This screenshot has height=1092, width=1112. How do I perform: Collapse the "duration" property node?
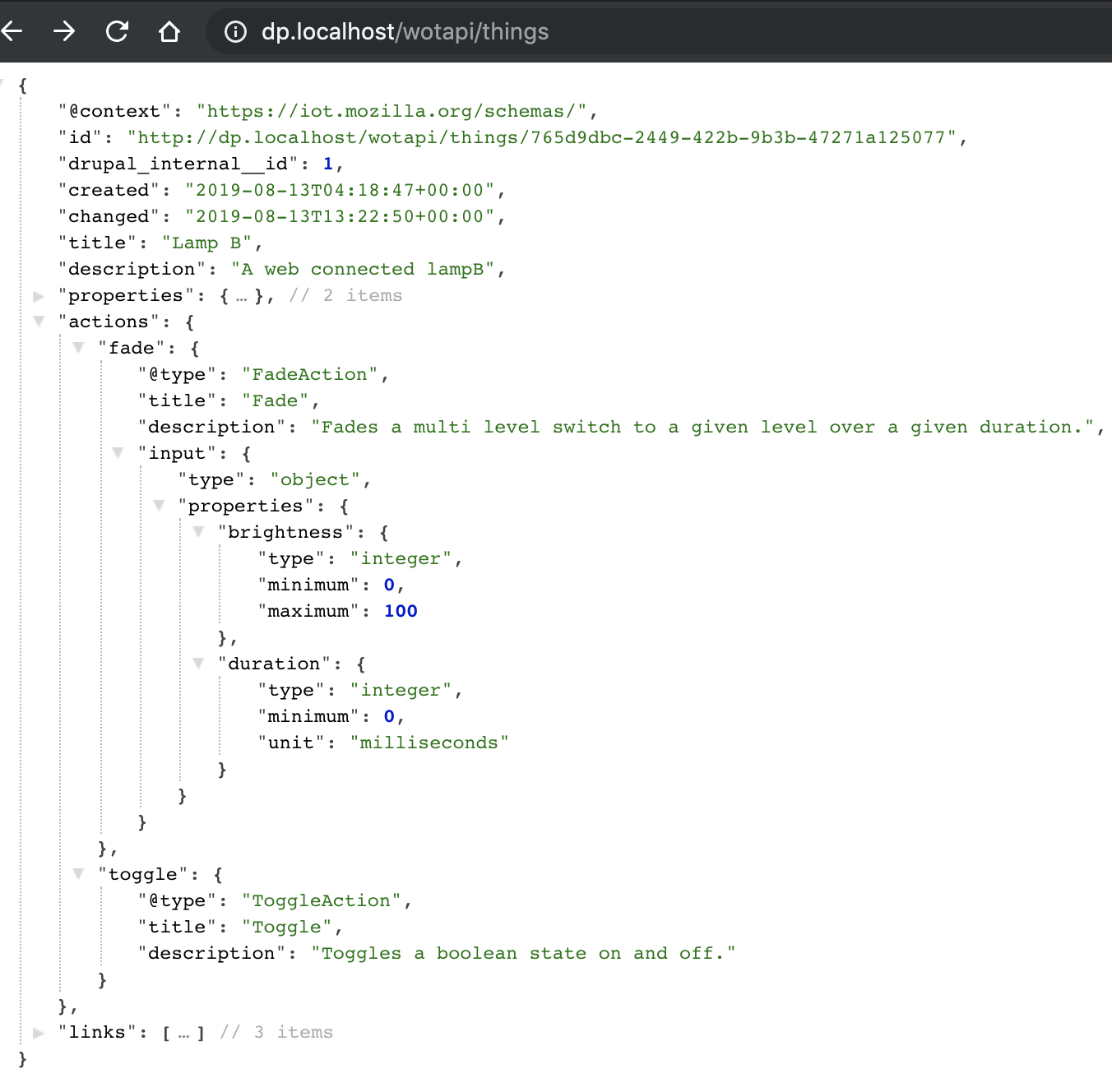198,664
